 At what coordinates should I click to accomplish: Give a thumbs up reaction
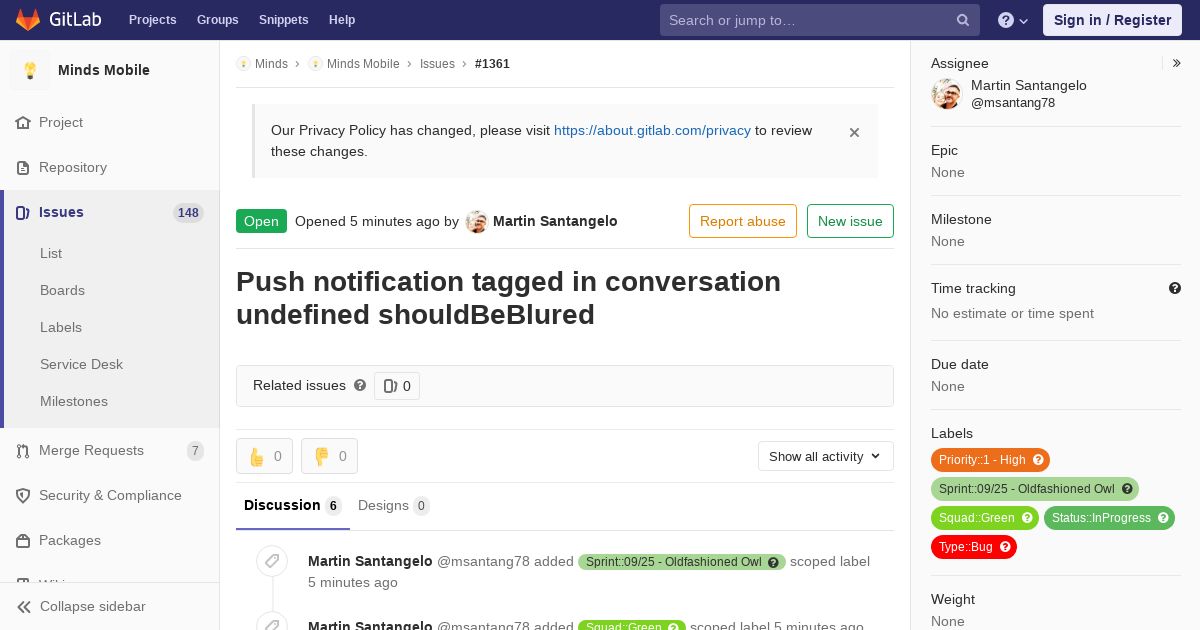[x=265, y=456]
